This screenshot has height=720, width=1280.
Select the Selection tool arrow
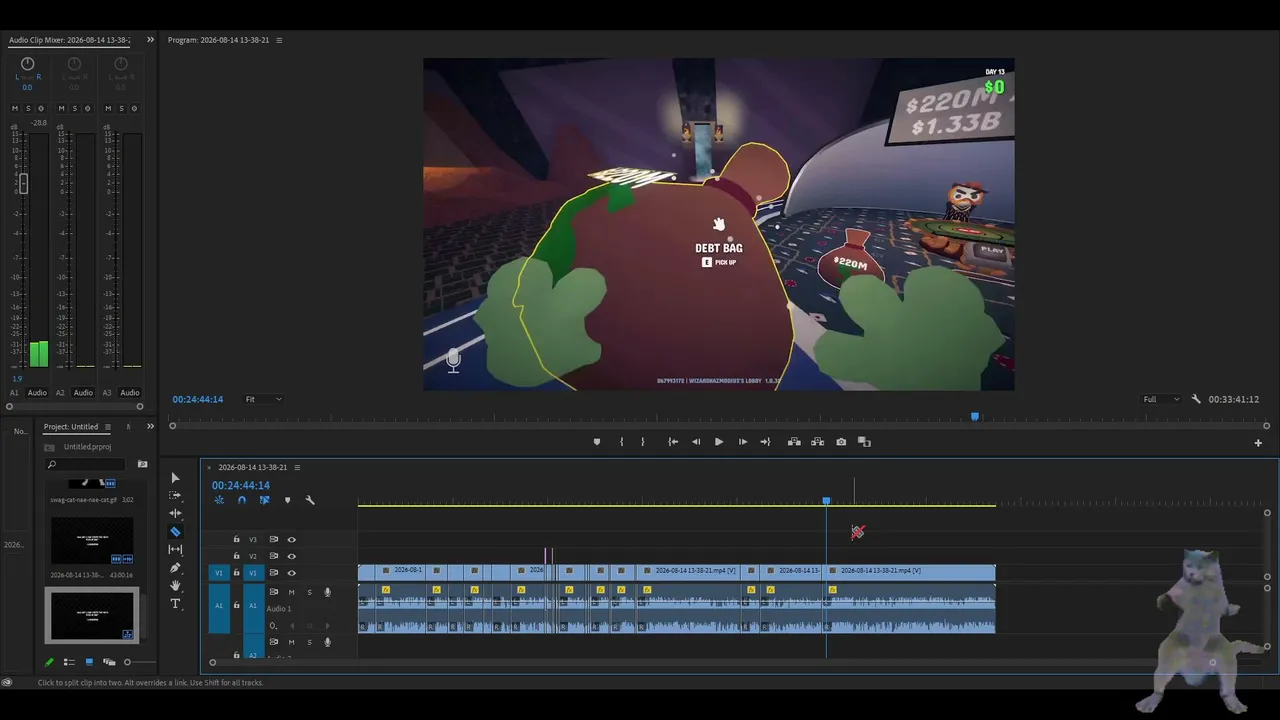pyautogui.click(x=175, y=478)
